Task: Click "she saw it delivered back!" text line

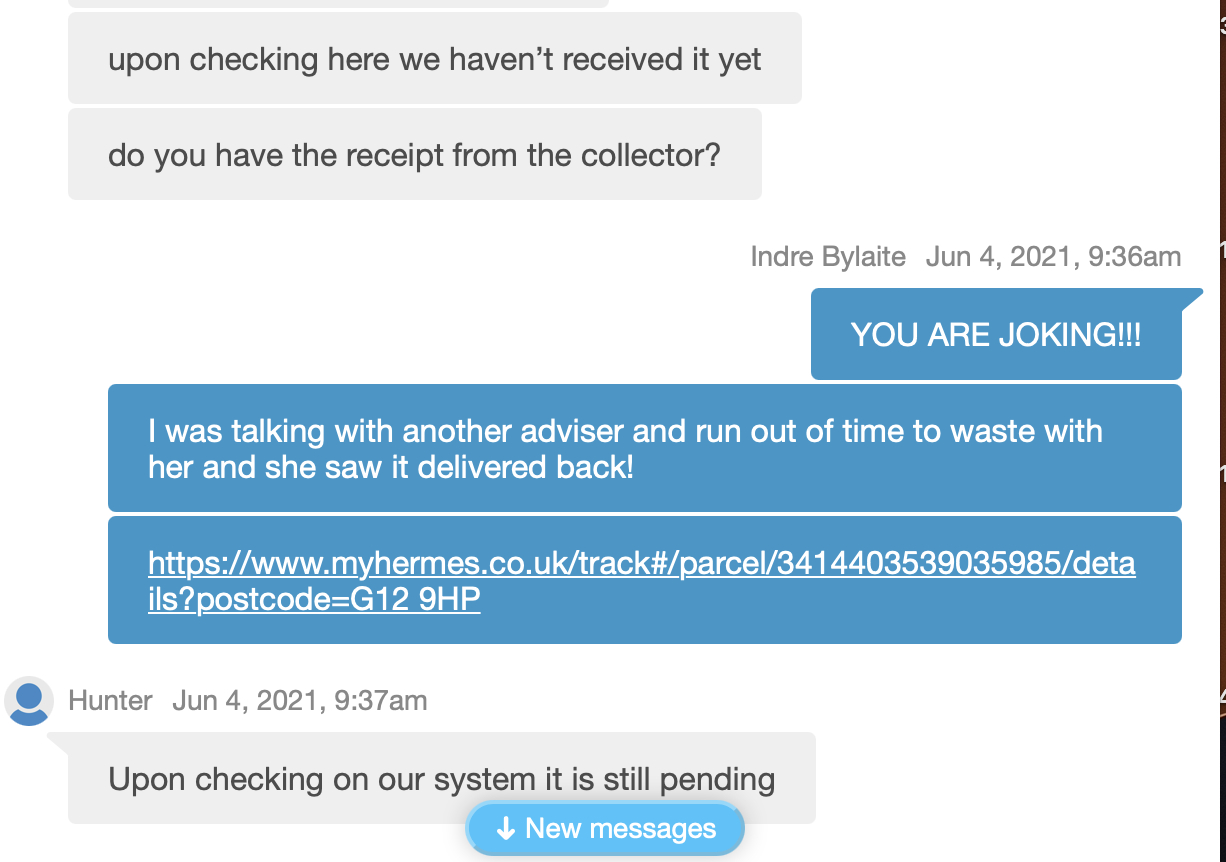Action: pyautogui.click(x=390, y=466)
